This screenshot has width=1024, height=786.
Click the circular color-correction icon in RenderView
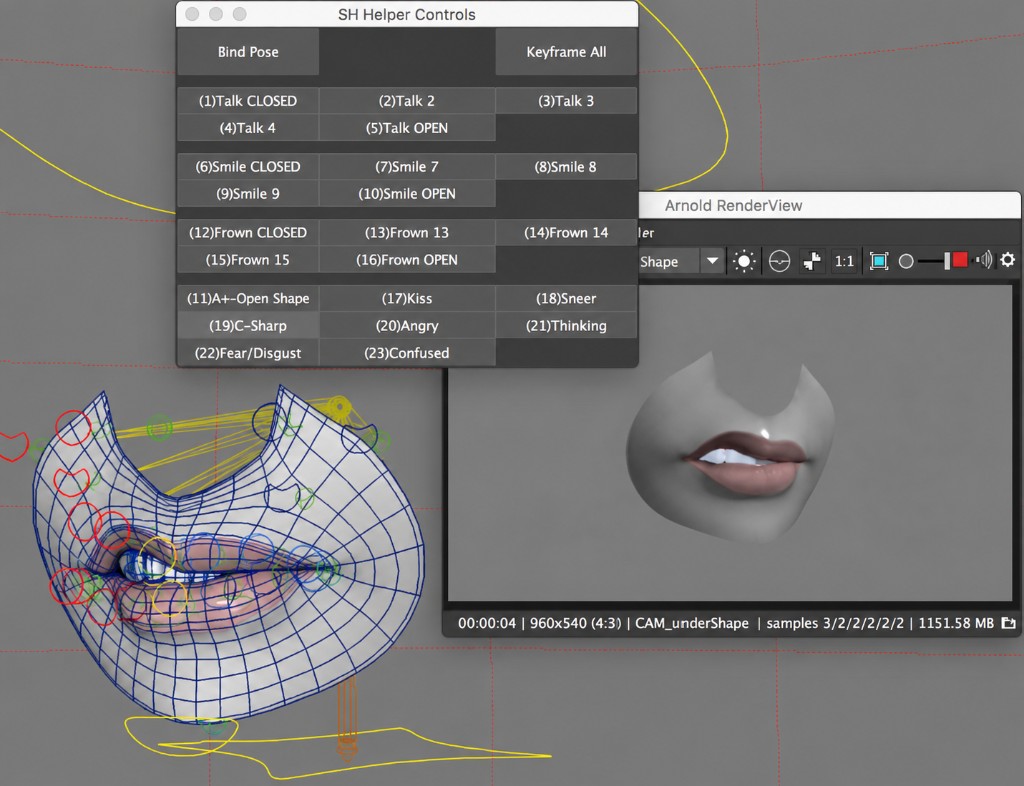point(779,261)
